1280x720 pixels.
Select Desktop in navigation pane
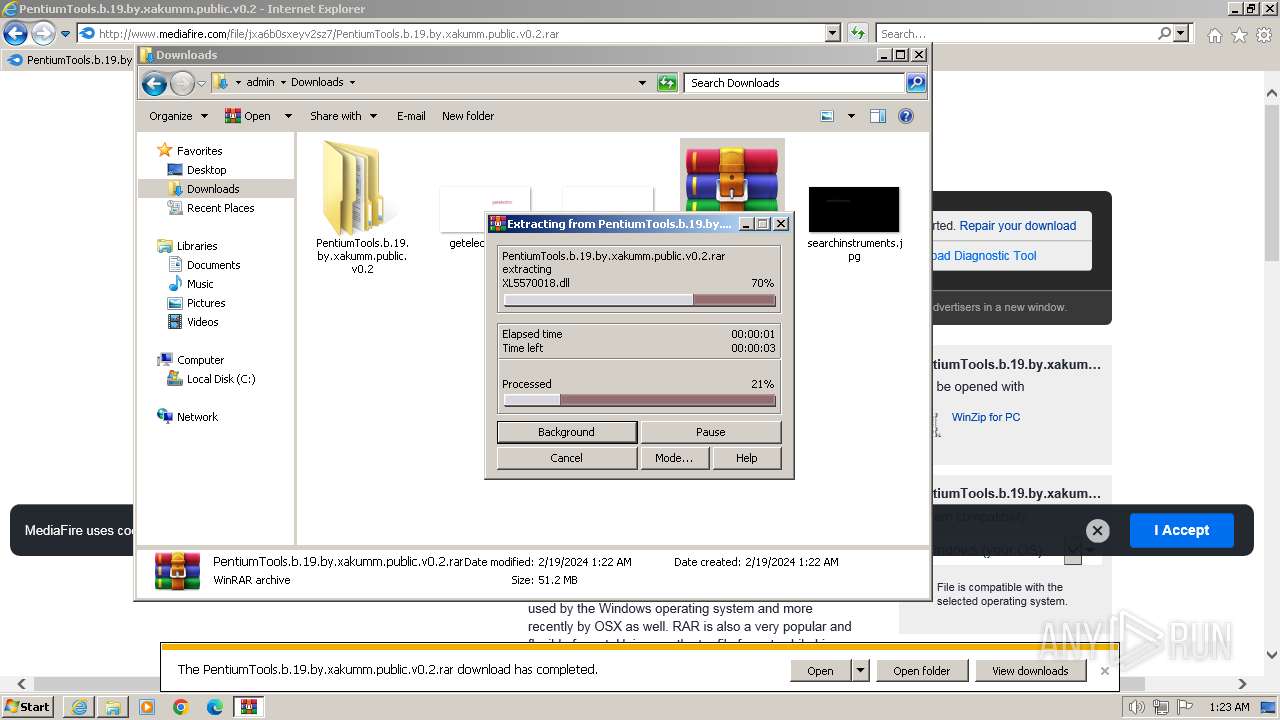click(206, 170)
